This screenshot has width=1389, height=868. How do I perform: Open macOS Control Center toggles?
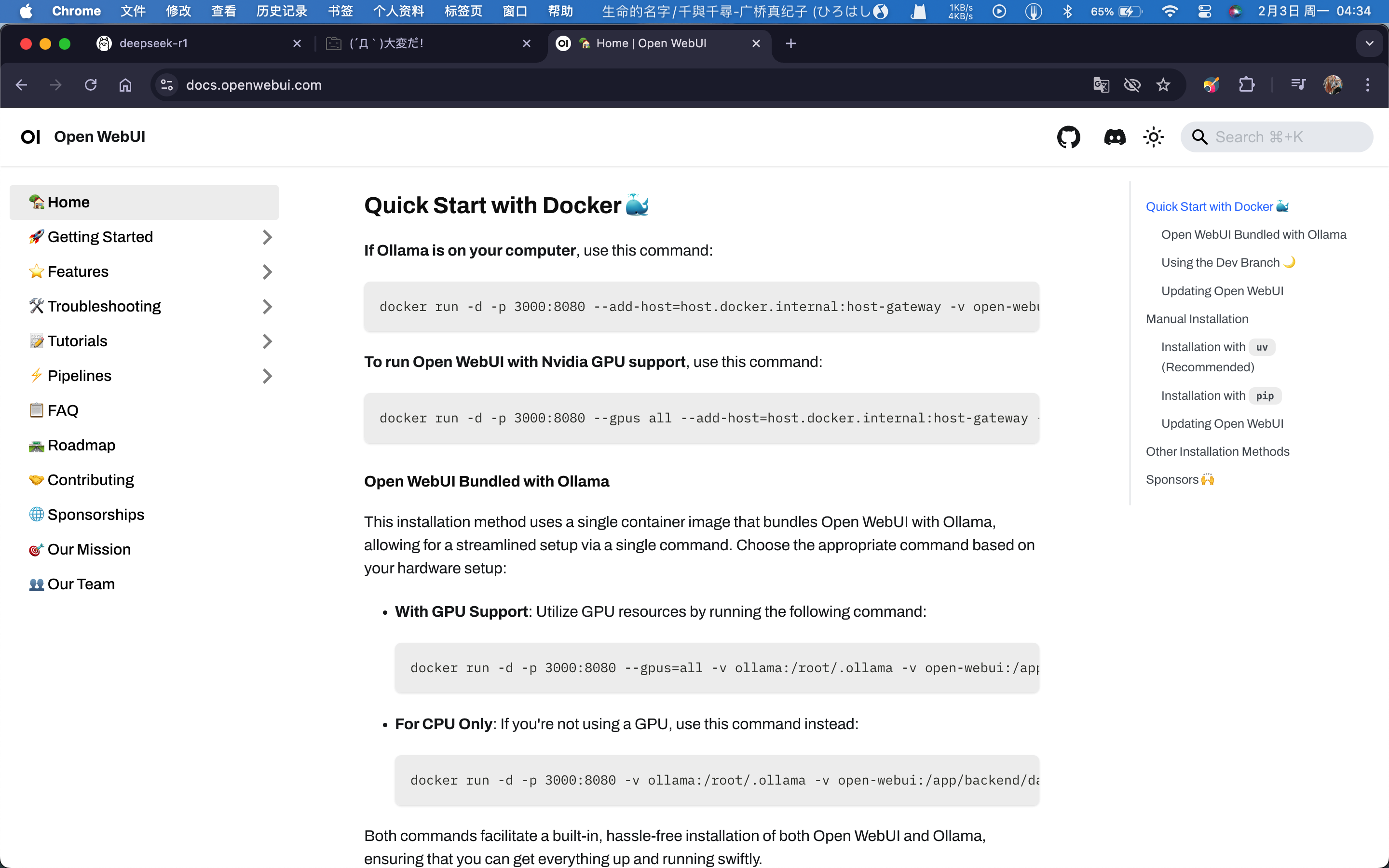1204,12
